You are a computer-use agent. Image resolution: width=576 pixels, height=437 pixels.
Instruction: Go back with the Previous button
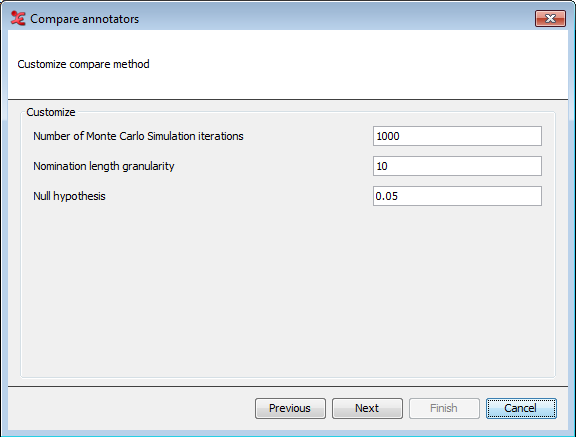[x=290, y=408]
